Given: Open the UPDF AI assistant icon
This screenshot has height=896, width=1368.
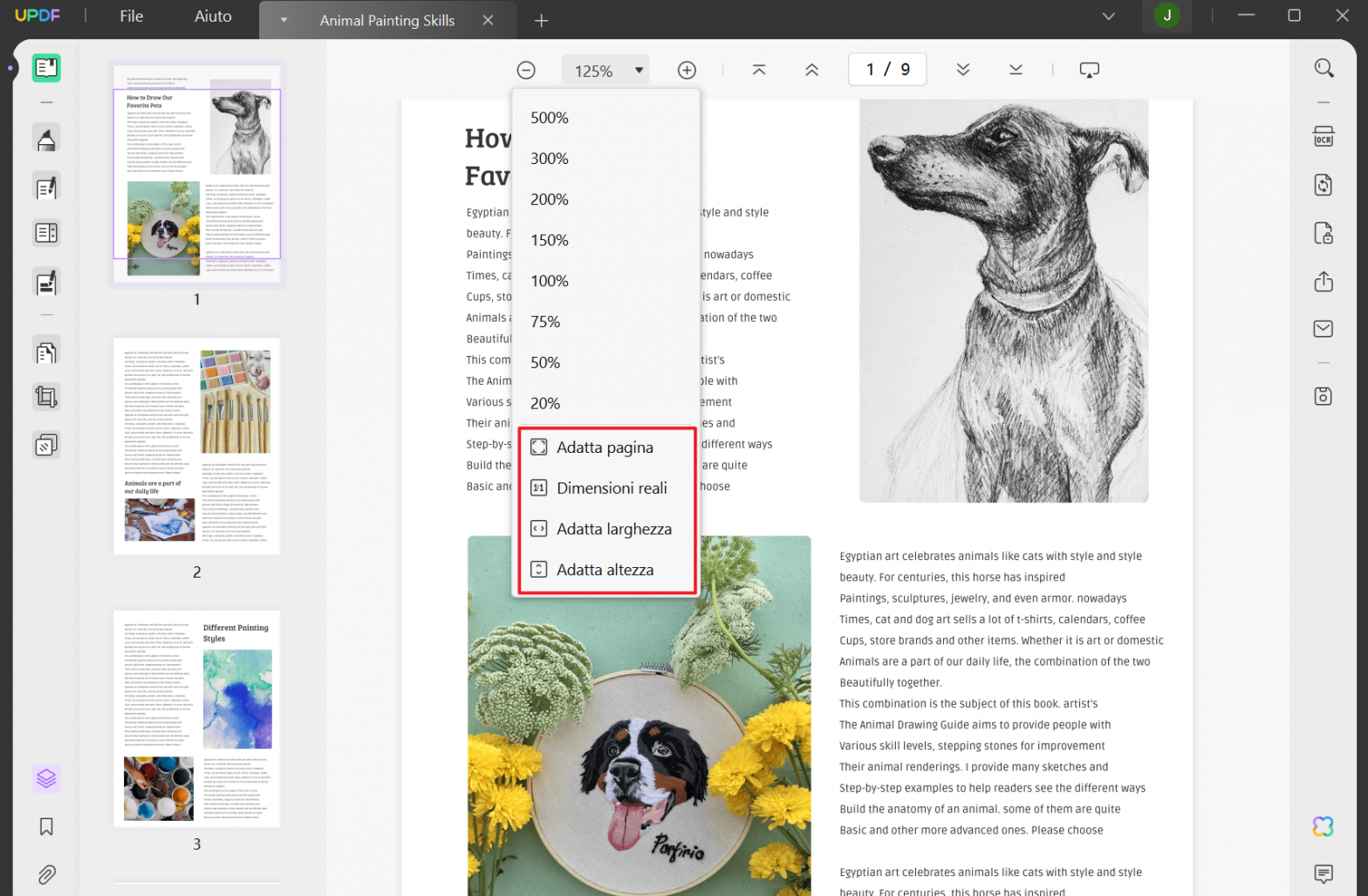Looking at the screenshot, I should click(x=1324, y=826).
